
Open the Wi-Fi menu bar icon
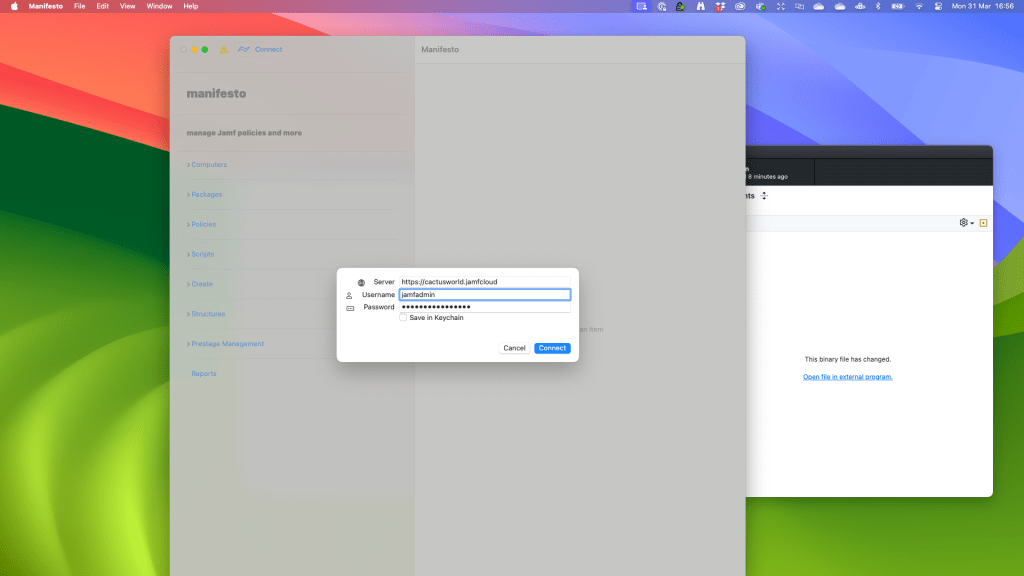[x=918, y=6]
